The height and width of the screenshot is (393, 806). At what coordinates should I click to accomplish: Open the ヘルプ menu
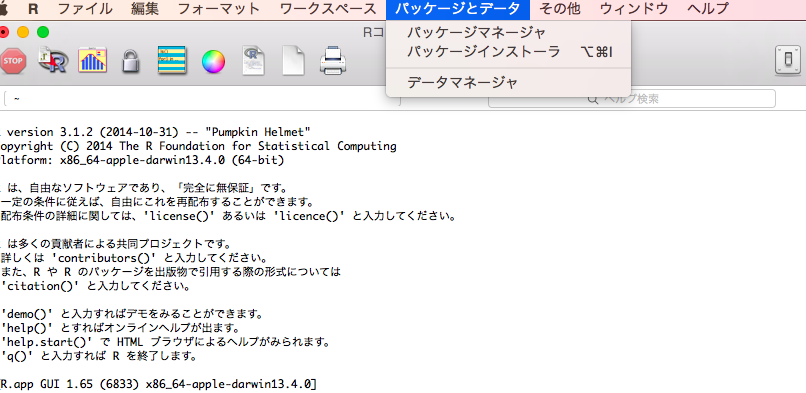coord(707,9)
